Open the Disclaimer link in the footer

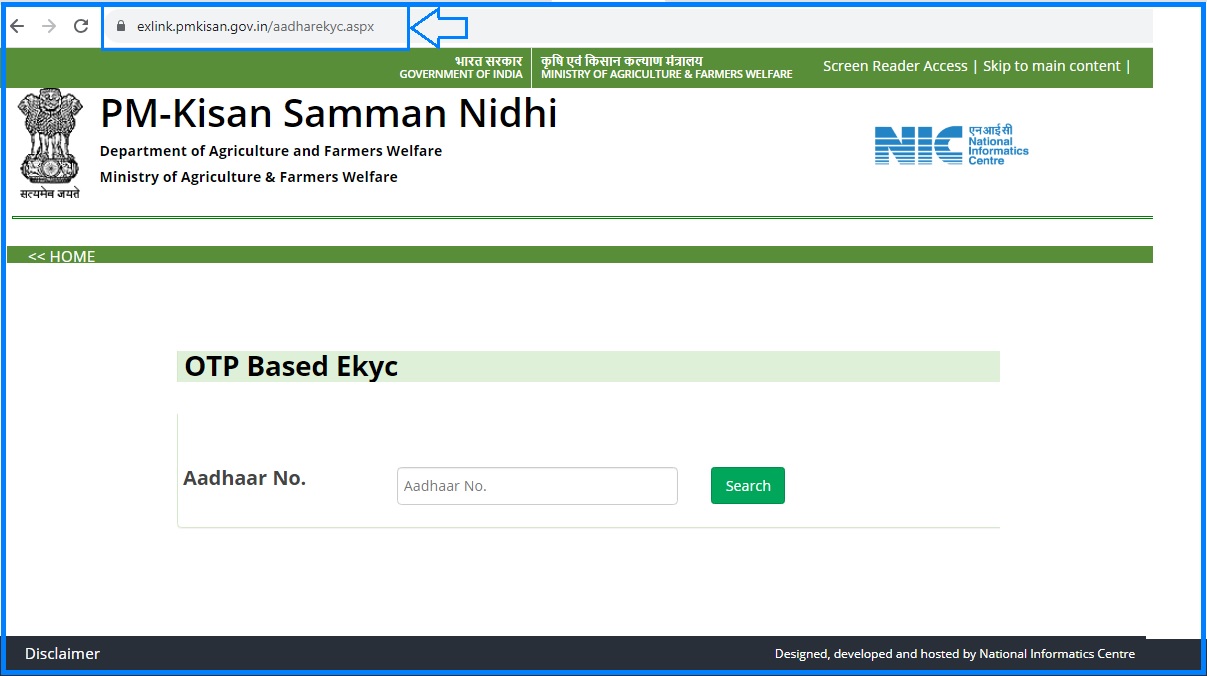(61, 653)
